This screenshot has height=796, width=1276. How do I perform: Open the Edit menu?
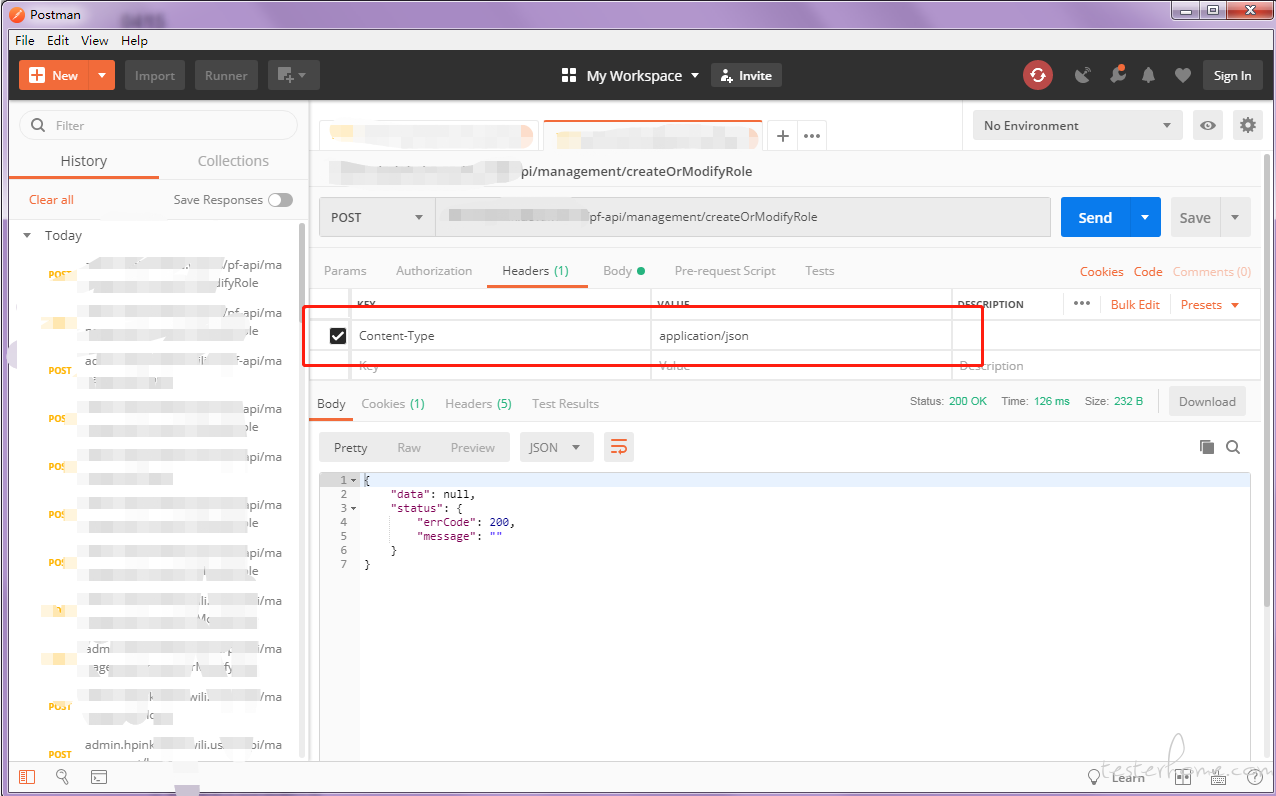[x=58, y=41]
